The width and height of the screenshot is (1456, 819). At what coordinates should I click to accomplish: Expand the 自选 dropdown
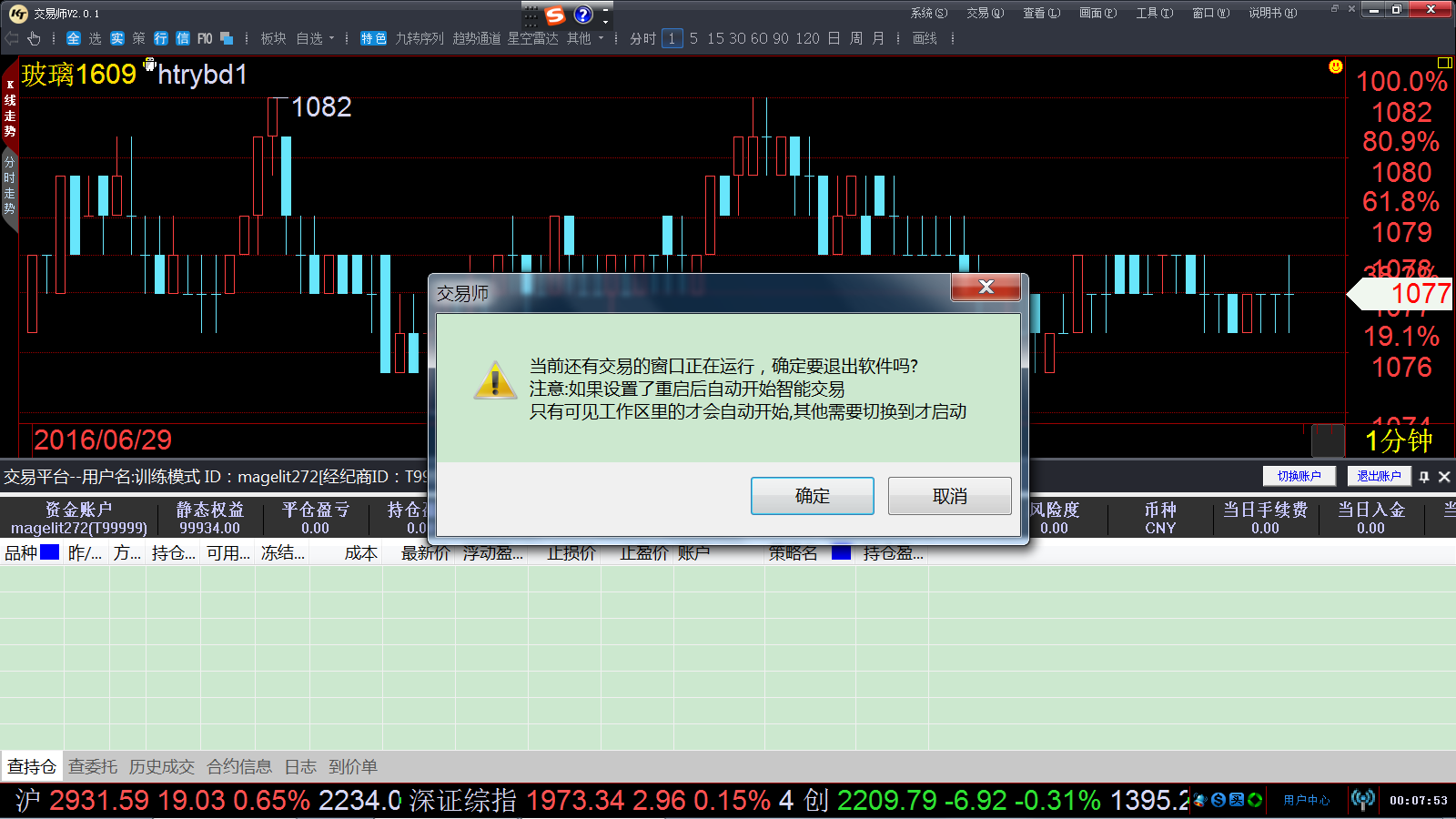point(316,38)
